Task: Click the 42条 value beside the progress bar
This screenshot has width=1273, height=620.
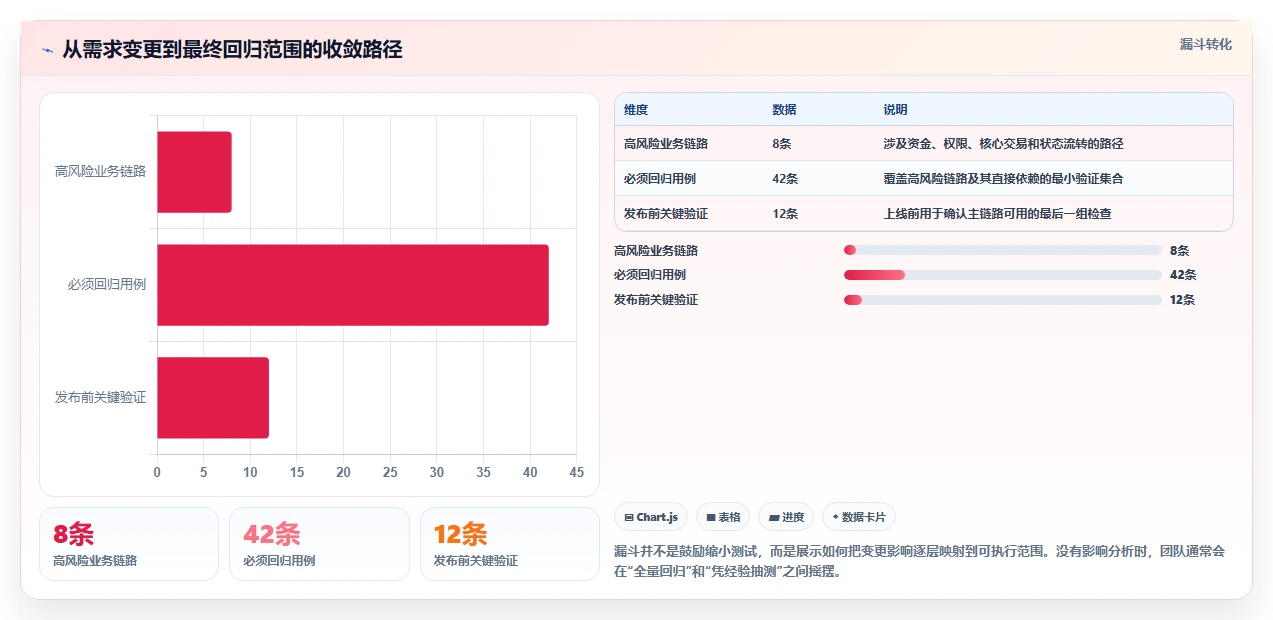Action: (1183, 274)
